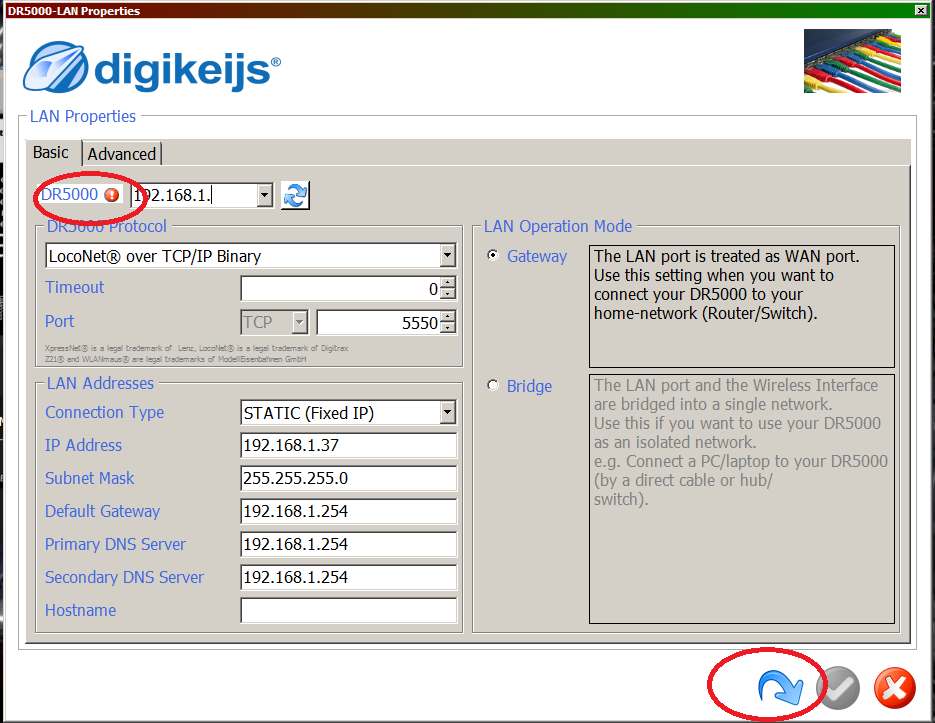Click the DR5000 address text box
The width and height of the screenshot is (935, 723).
click(194, 195)
